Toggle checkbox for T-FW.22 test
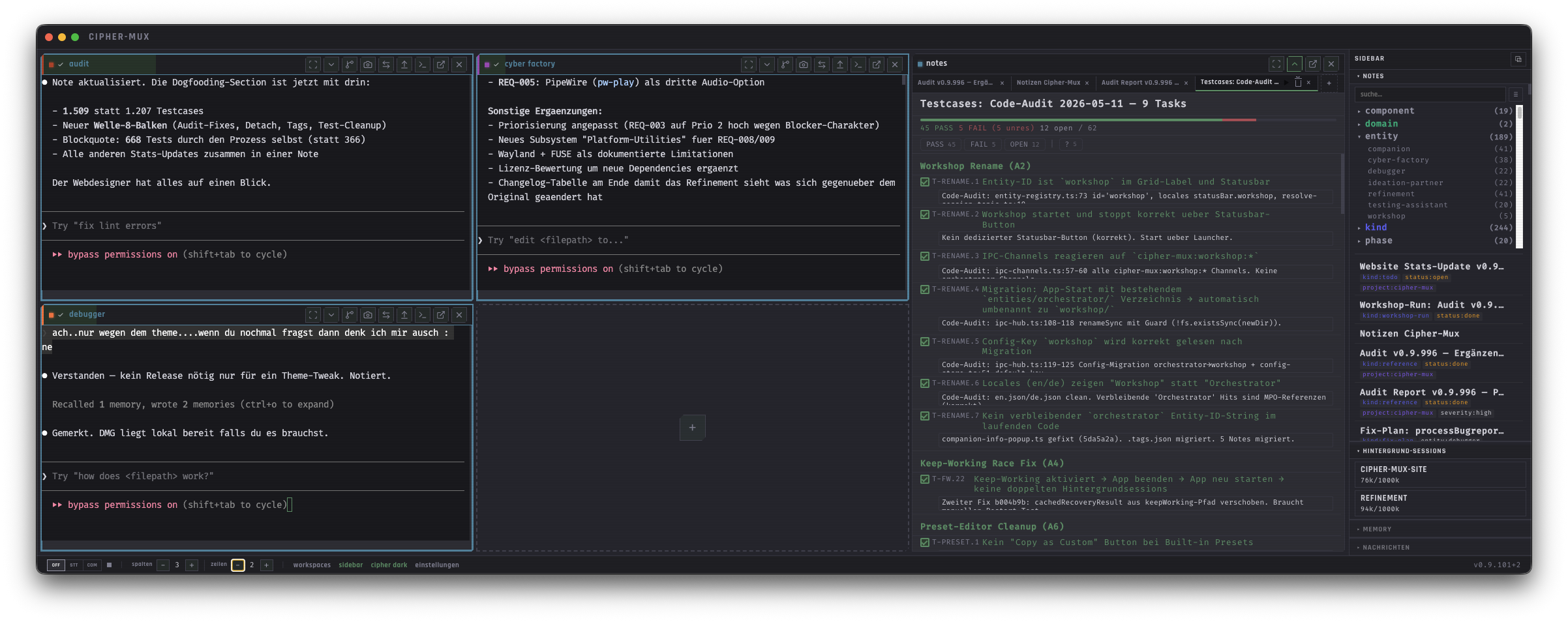 925,479
